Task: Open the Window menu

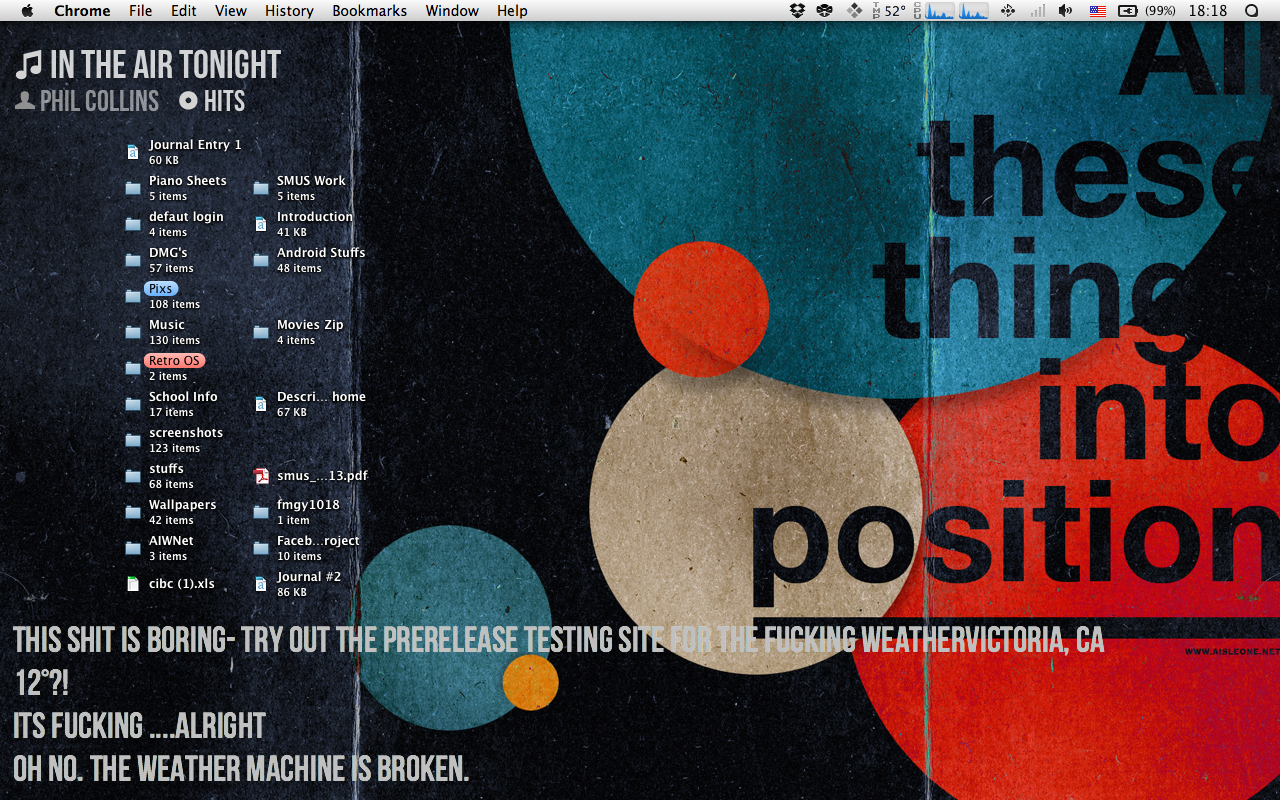Action: tap(452, 11)
